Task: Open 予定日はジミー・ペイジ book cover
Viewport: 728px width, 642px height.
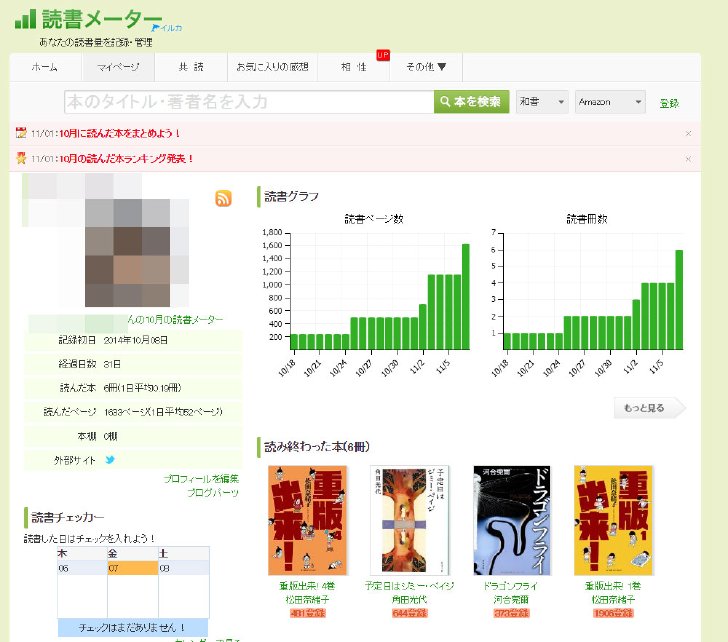Action: coord(409,520)
